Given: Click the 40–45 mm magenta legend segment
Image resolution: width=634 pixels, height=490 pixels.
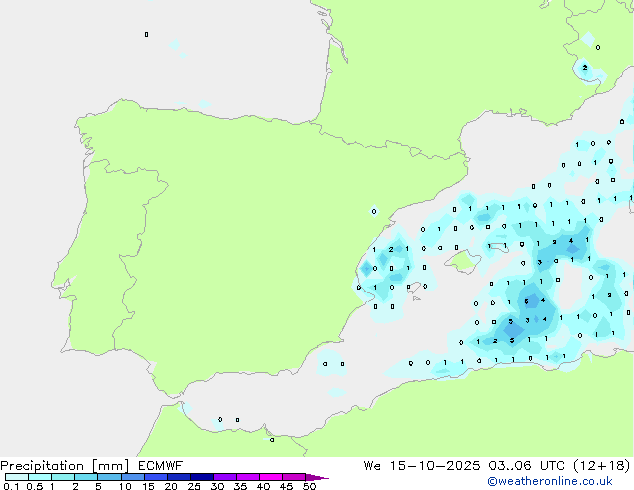Looking at the screenshot, I should (x=271, y=477).
